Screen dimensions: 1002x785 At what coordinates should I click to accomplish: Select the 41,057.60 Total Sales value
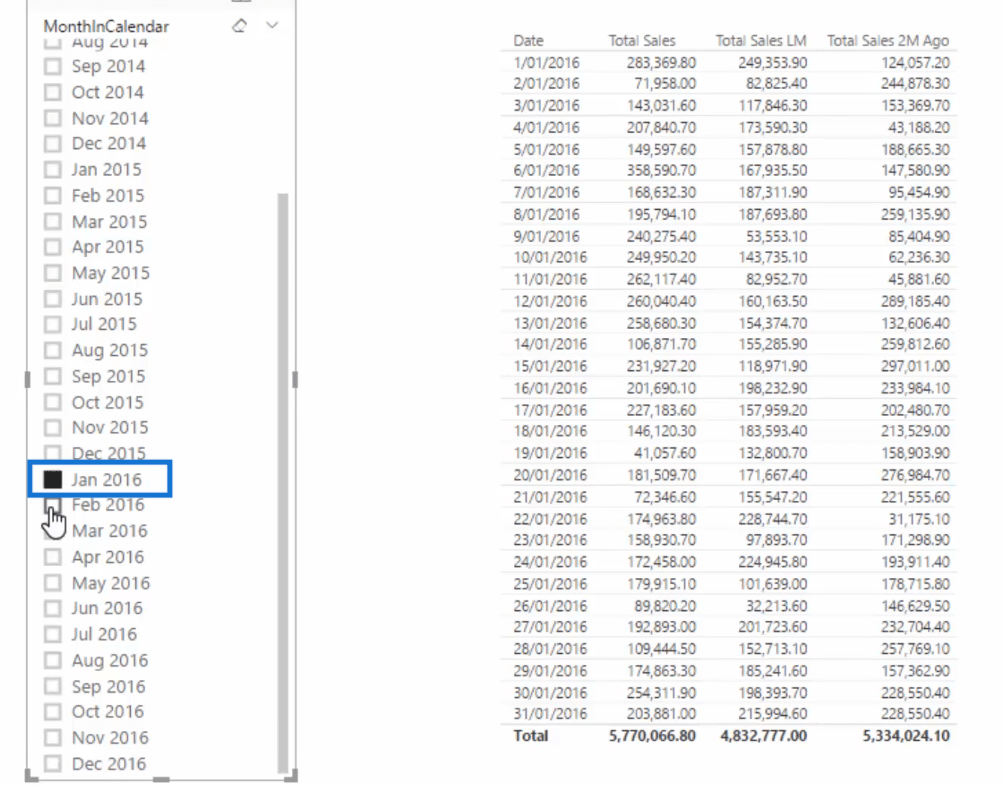pos(665,453)
